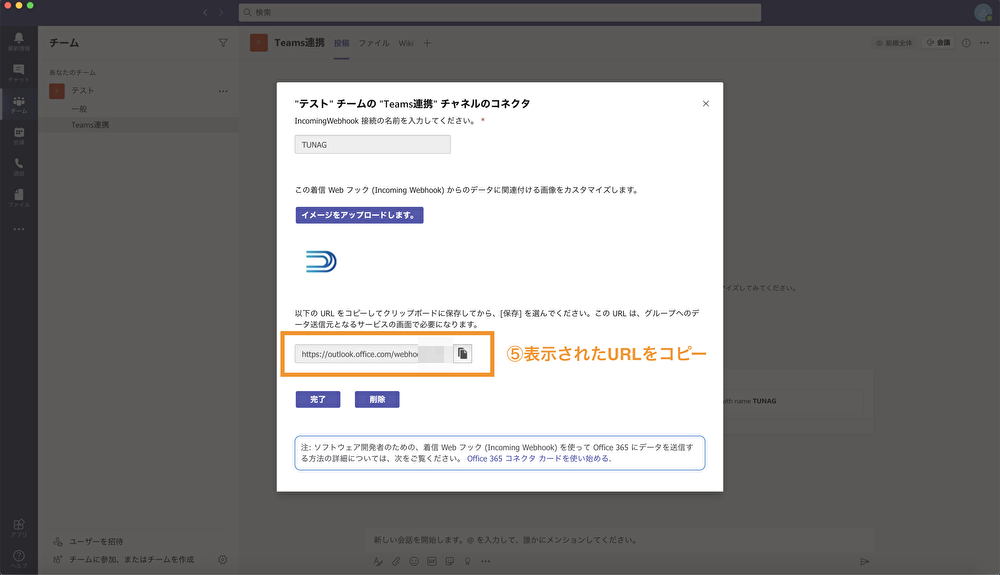This screenshot has height=575, width=1000.
Task: Open channel info icon
Action: pos(966,43)
